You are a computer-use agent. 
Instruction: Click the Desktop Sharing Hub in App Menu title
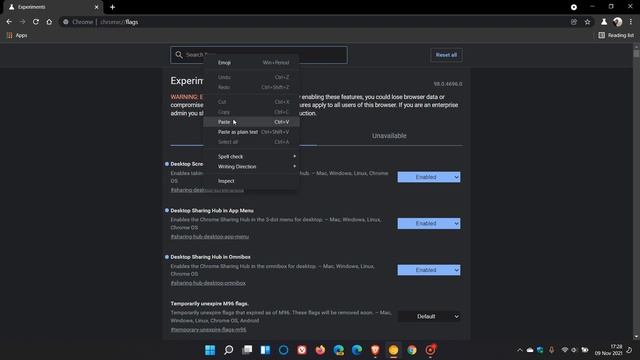point(212,211)
